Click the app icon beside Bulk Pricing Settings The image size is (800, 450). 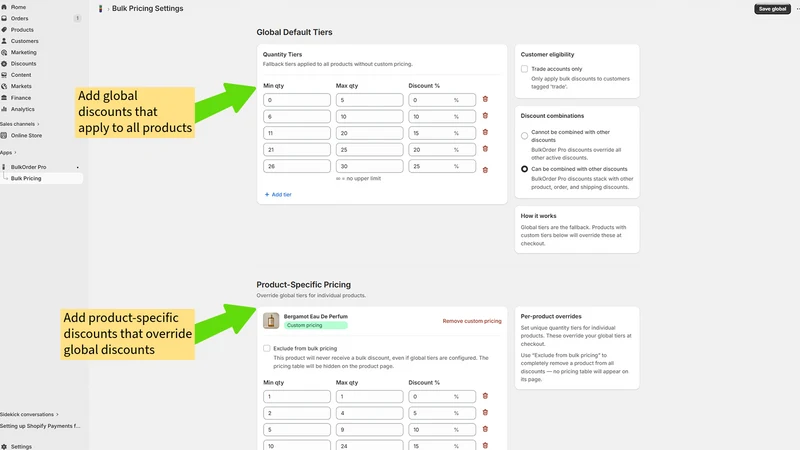pos(101,9)
